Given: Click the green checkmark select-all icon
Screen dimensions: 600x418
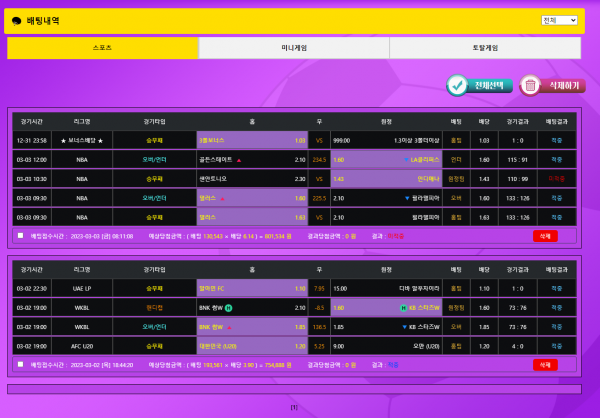Looking at the screenshot, I should pos(457,85).
